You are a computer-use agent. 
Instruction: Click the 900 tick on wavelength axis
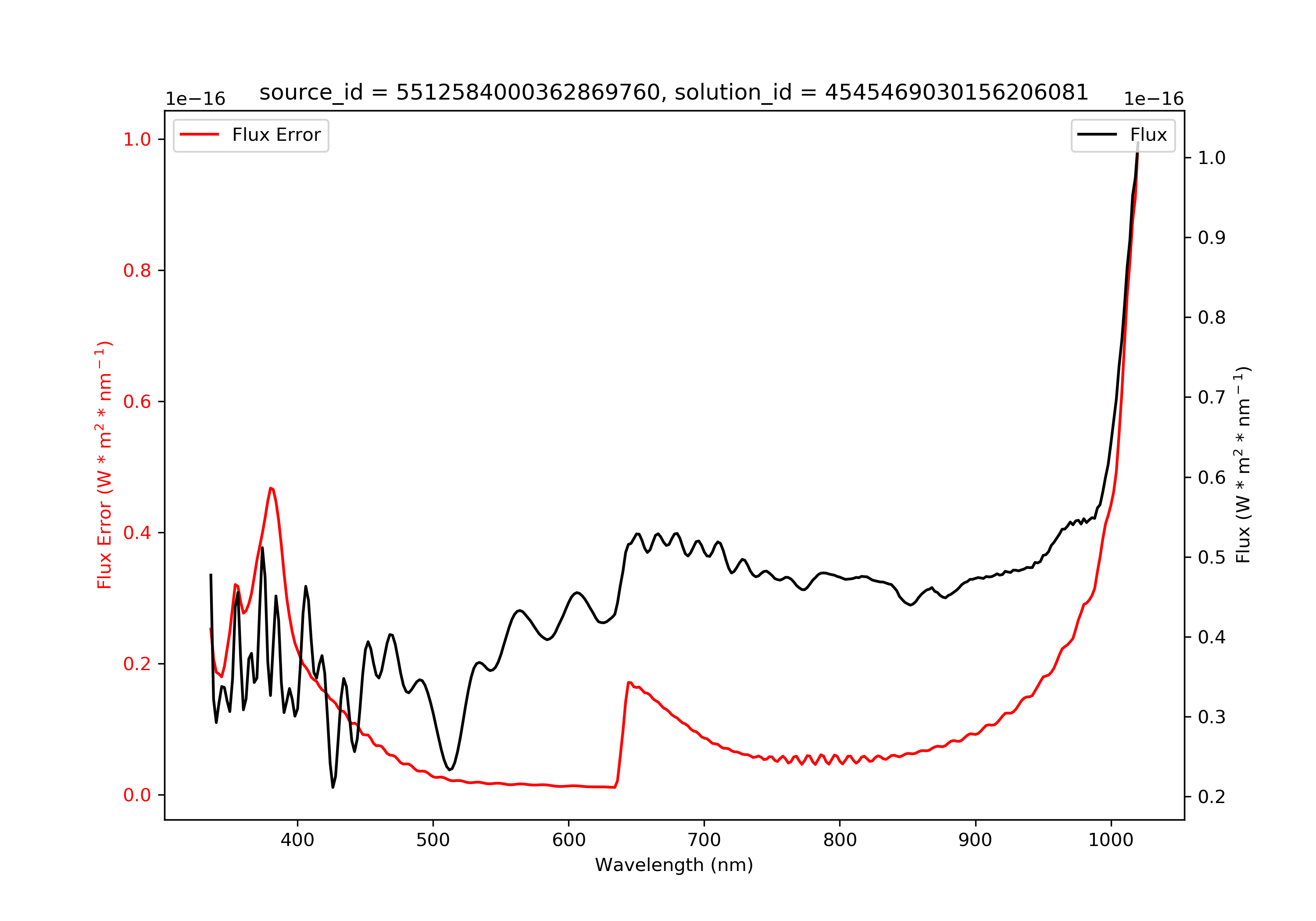click(976, 839)
